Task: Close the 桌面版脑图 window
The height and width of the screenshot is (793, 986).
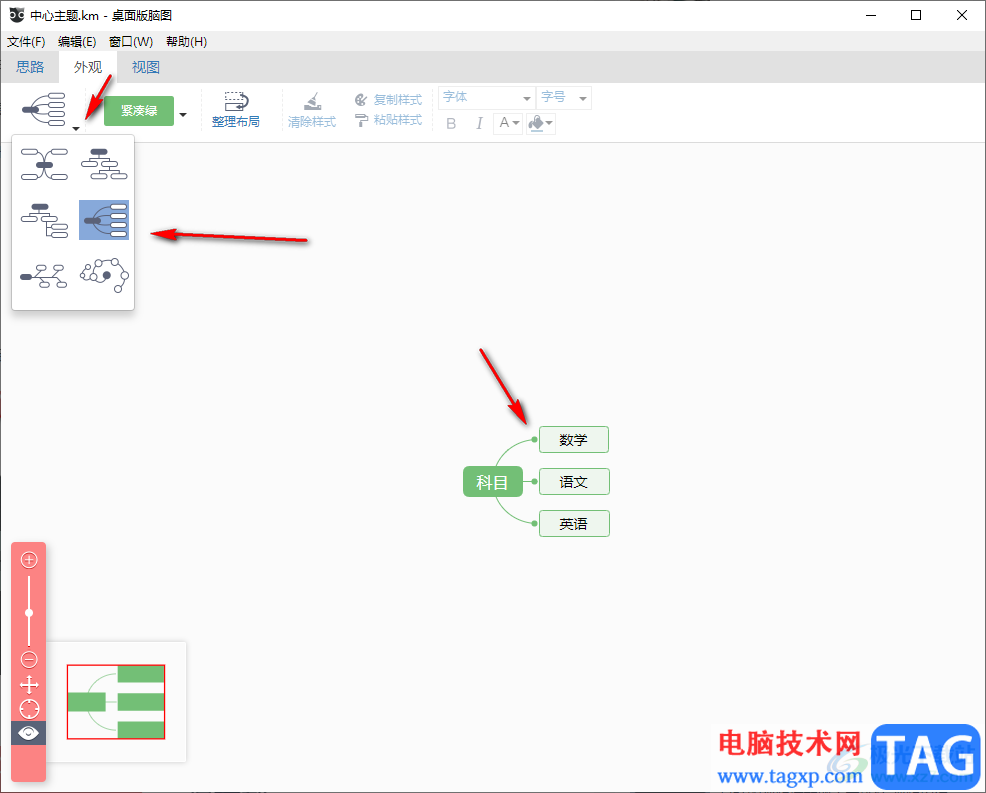Action: pos(961,15)
